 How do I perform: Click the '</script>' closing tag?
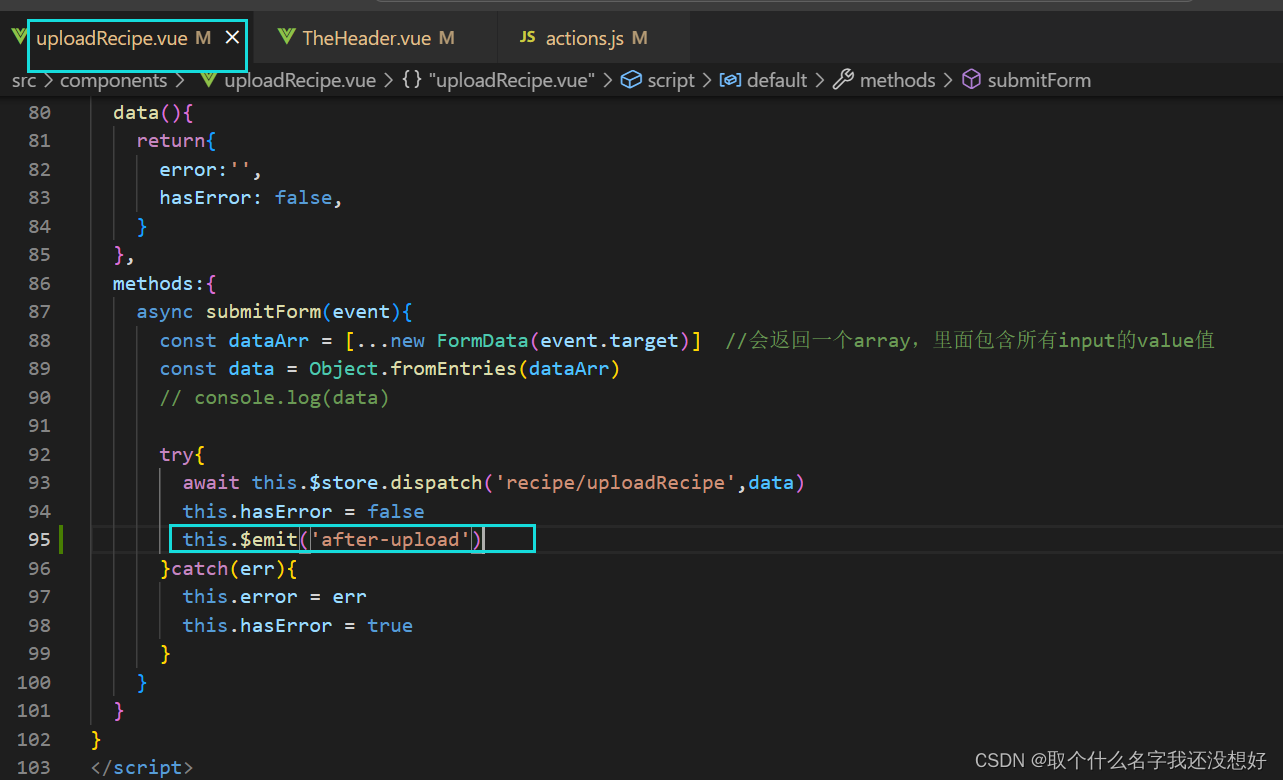(x=141, y=768)
